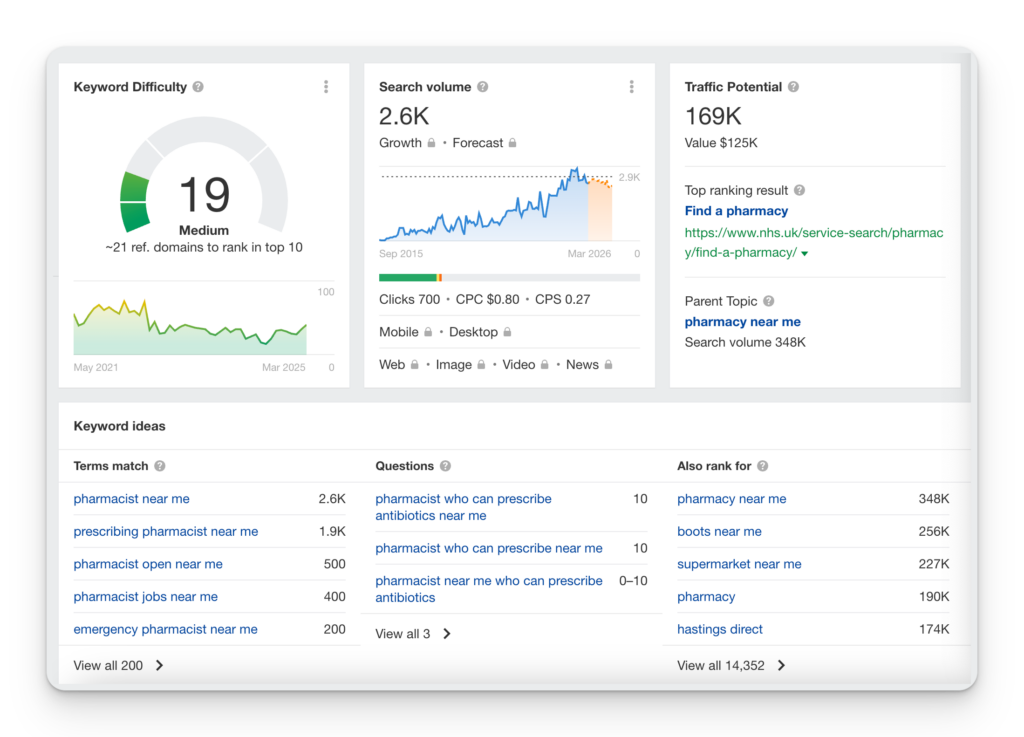Click help icon next to Top ranking result

[799, 191]
